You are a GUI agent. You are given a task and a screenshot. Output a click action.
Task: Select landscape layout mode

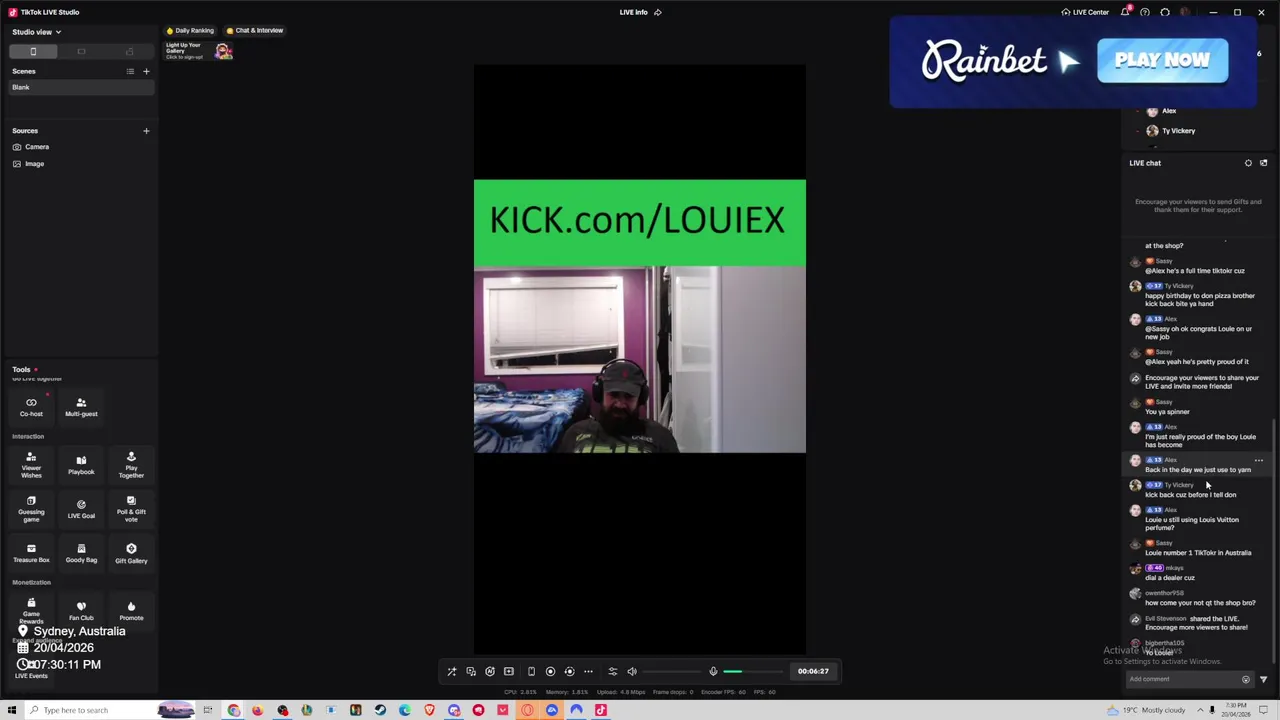[x=81, y=51]
